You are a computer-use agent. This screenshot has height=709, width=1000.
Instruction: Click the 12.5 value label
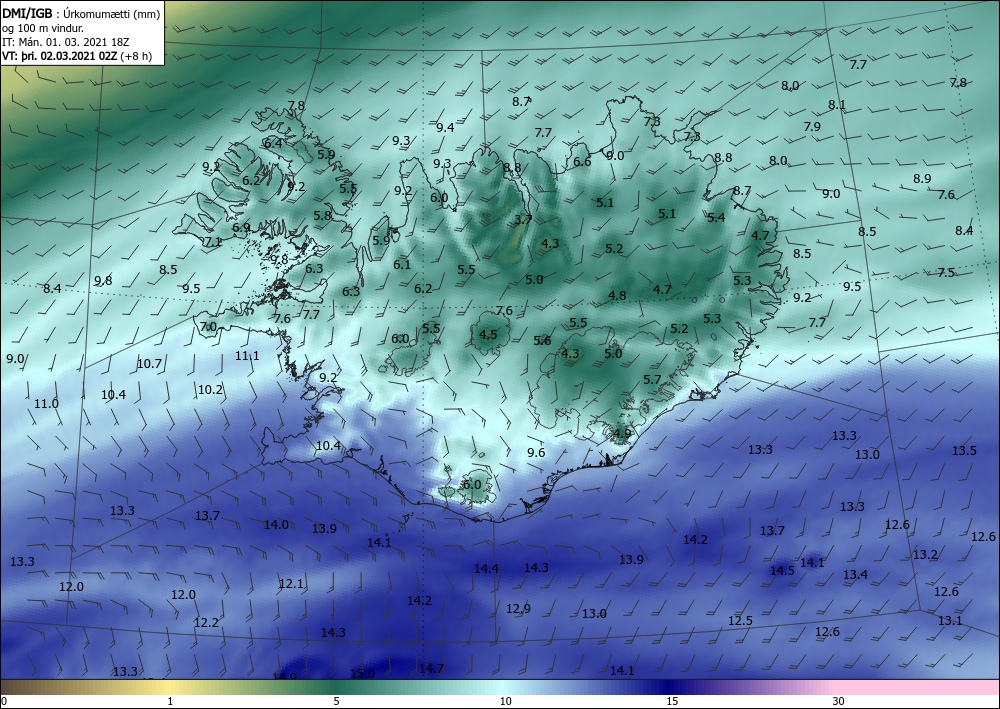click(x=740, y=620)
